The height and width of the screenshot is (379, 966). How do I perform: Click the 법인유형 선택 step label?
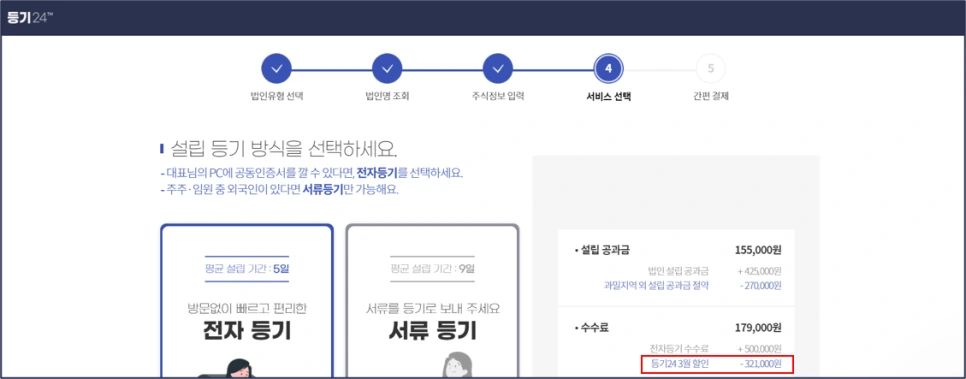(x=277, y=97)
